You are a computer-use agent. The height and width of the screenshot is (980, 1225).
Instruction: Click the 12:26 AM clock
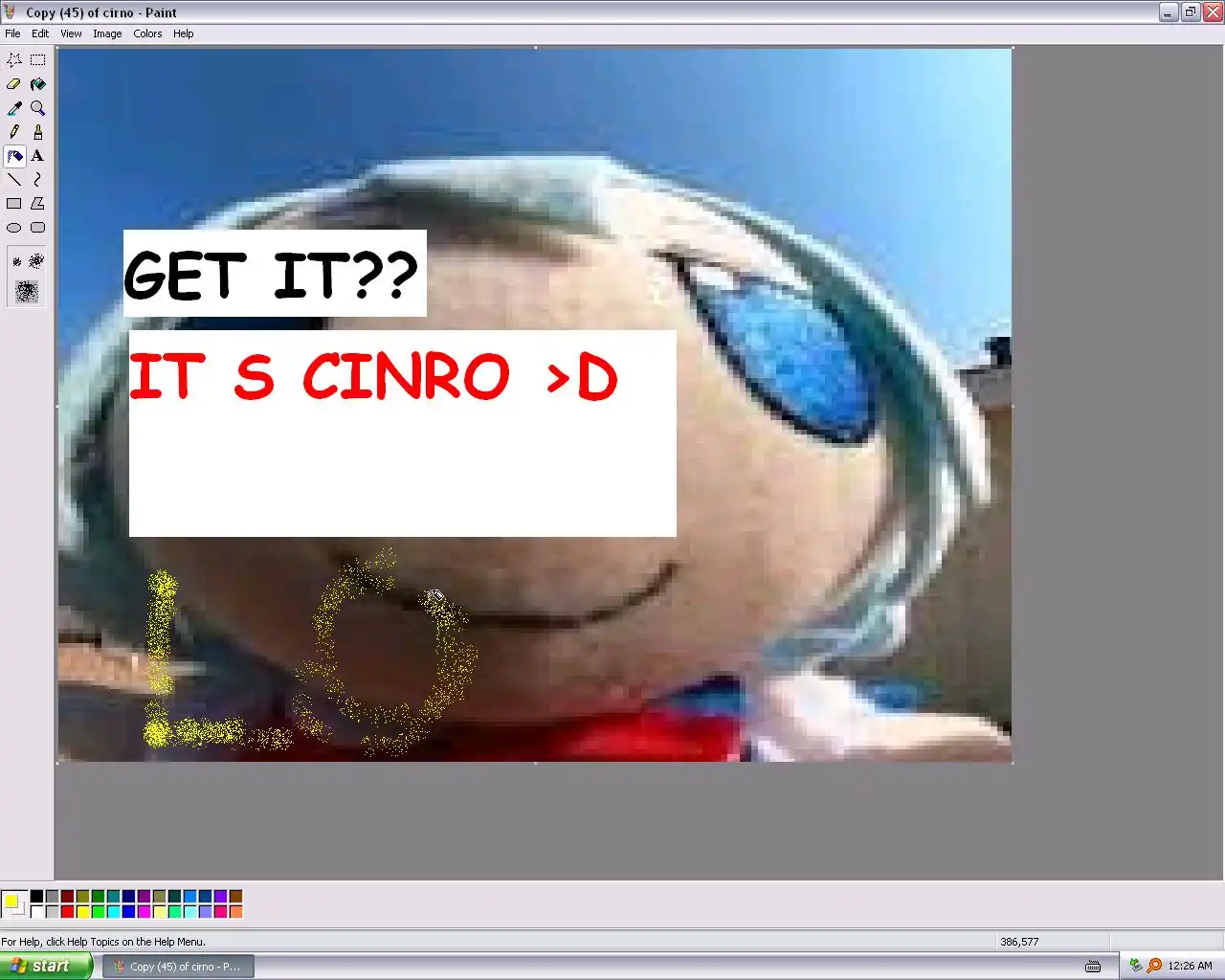coord(1190,967)
